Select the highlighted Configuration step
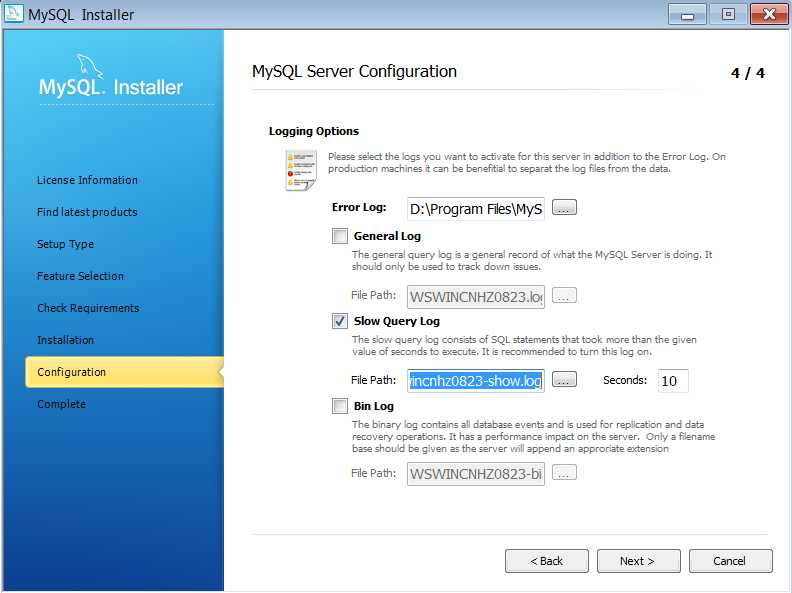Screen dimensions: 792x593 click(124, 372)
